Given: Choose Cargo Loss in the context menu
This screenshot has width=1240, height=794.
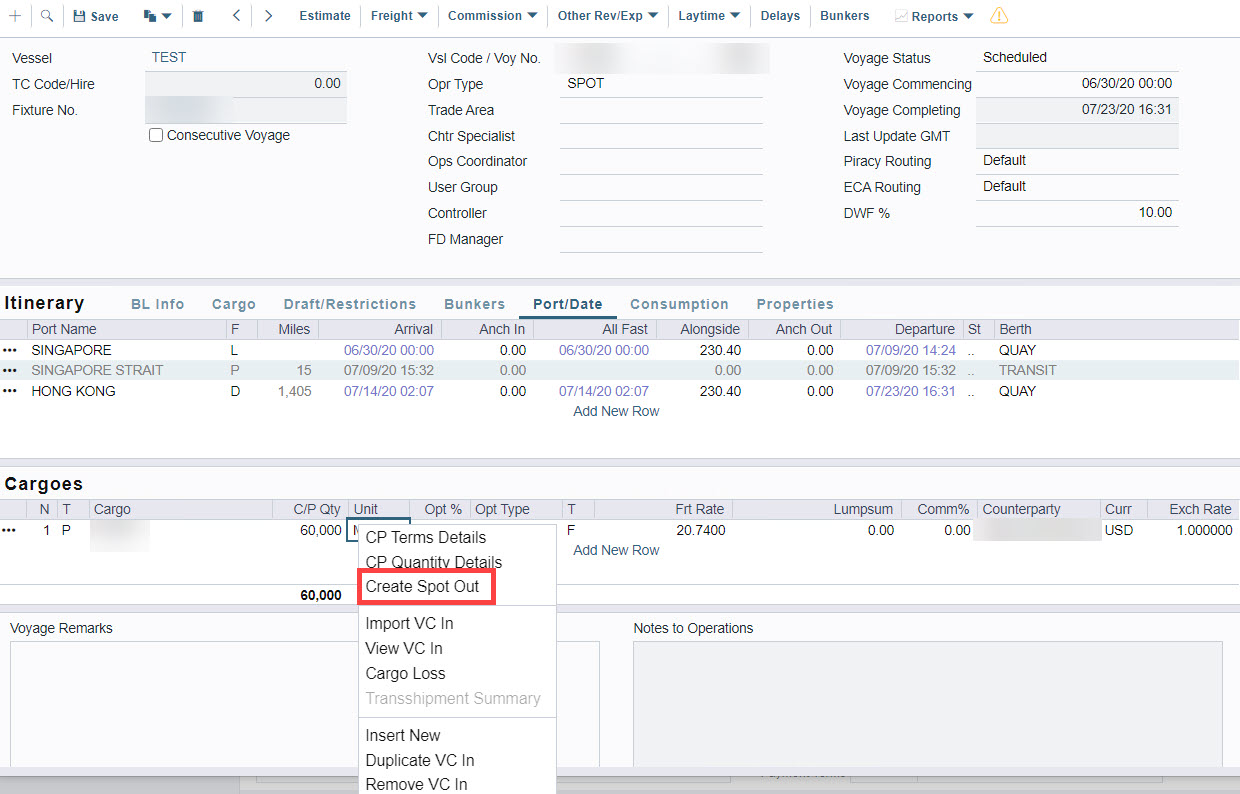Looking at the screenshot, I should (405, 674).
